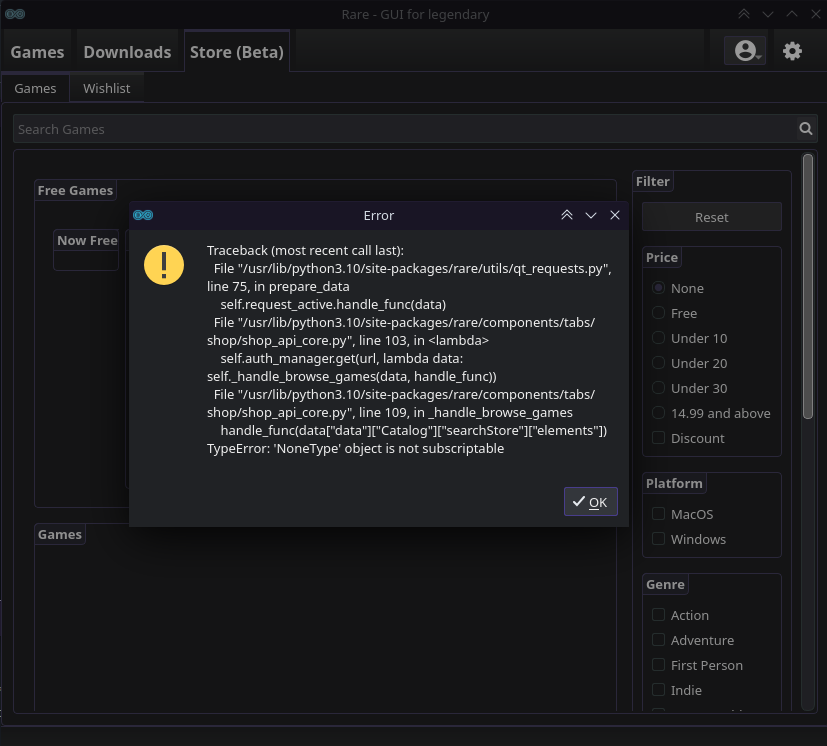Open the user account icon

click(x=744, y=50)
